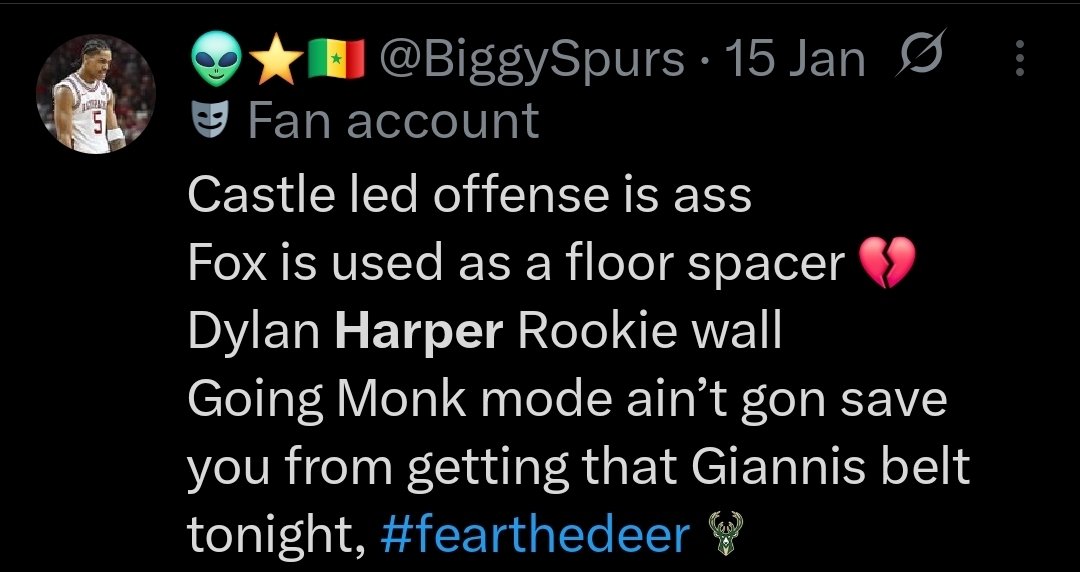Click the Fan account label
Viewport: 1080px width, 572px height.
tap(392, 122)
